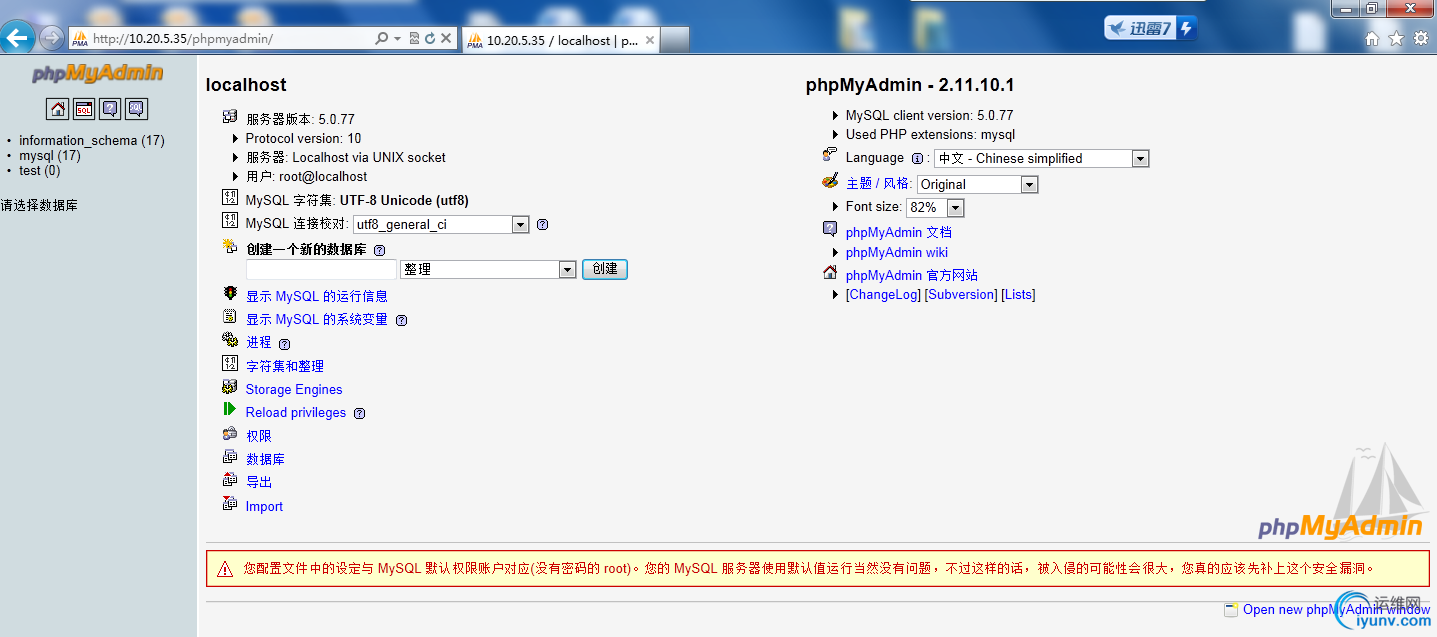Screen dimensions: 1437x637
Task: Open the 权限 link
Action: coord(259,436)
